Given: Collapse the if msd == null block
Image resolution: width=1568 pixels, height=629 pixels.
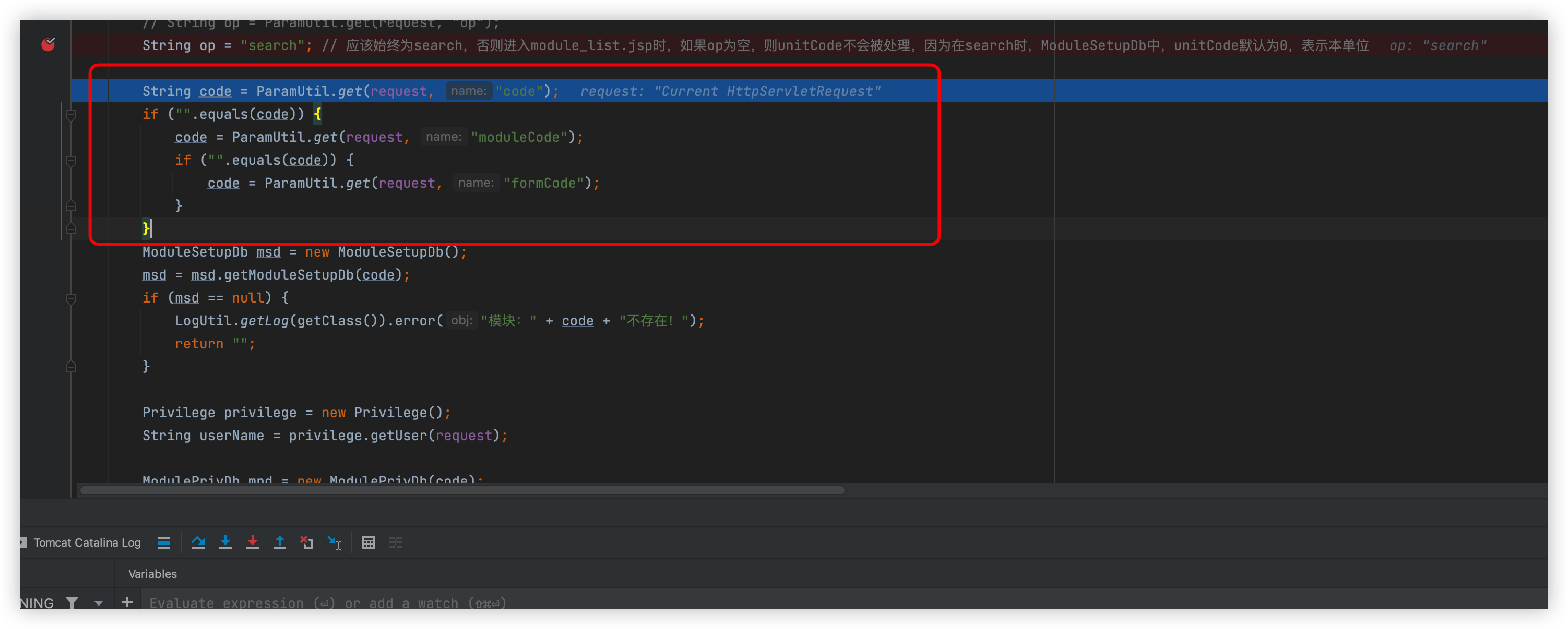Looking at the screenshot, I should coord(70,298).
